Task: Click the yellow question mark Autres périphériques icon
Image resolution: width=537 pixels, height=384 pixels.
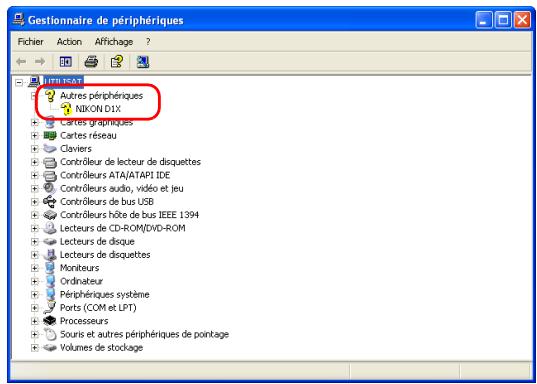Action: (50, 96)
